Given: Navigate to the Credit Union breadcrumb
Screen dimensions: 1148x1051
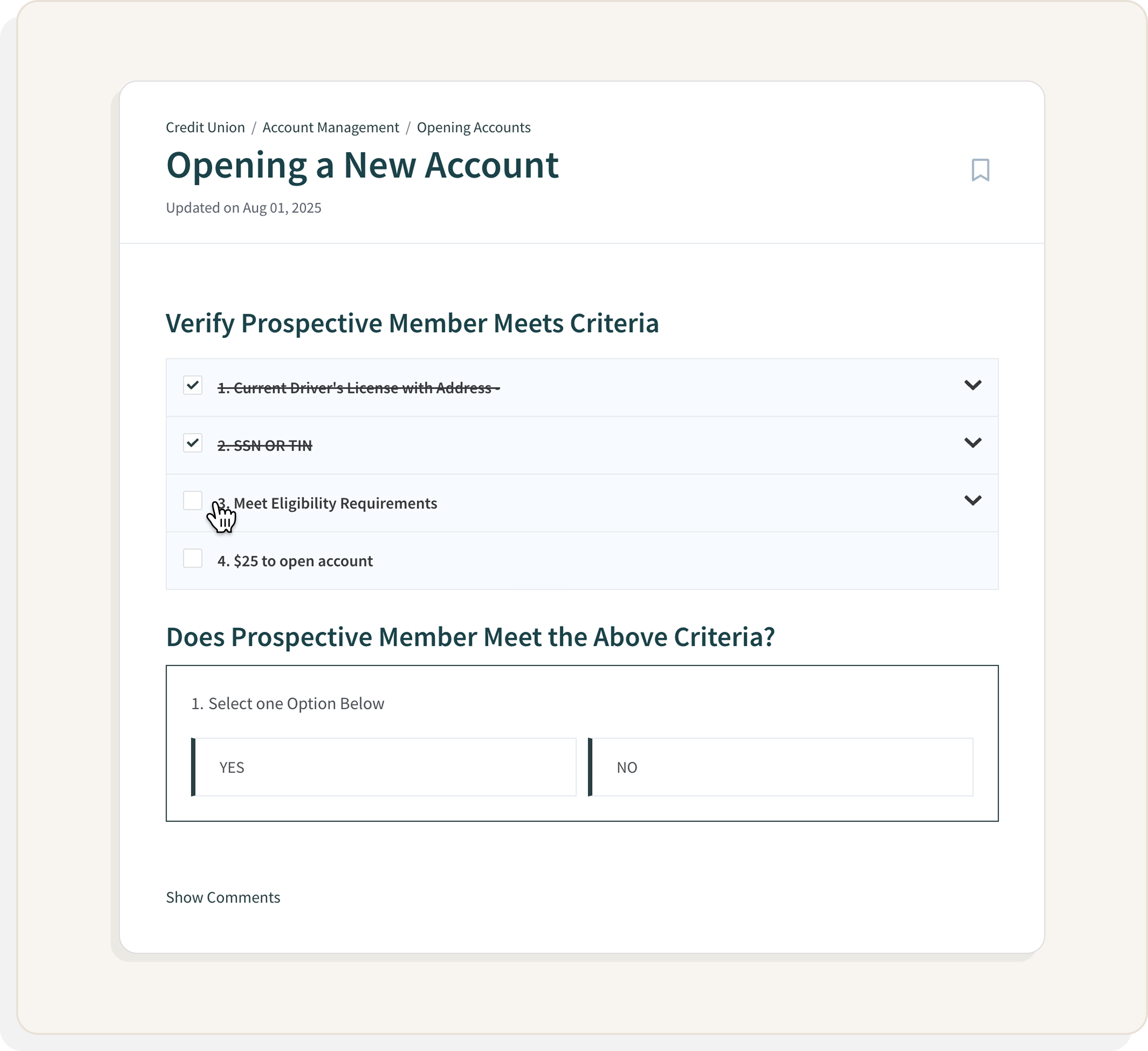Looking at the screenshot, I should [206, 127].
